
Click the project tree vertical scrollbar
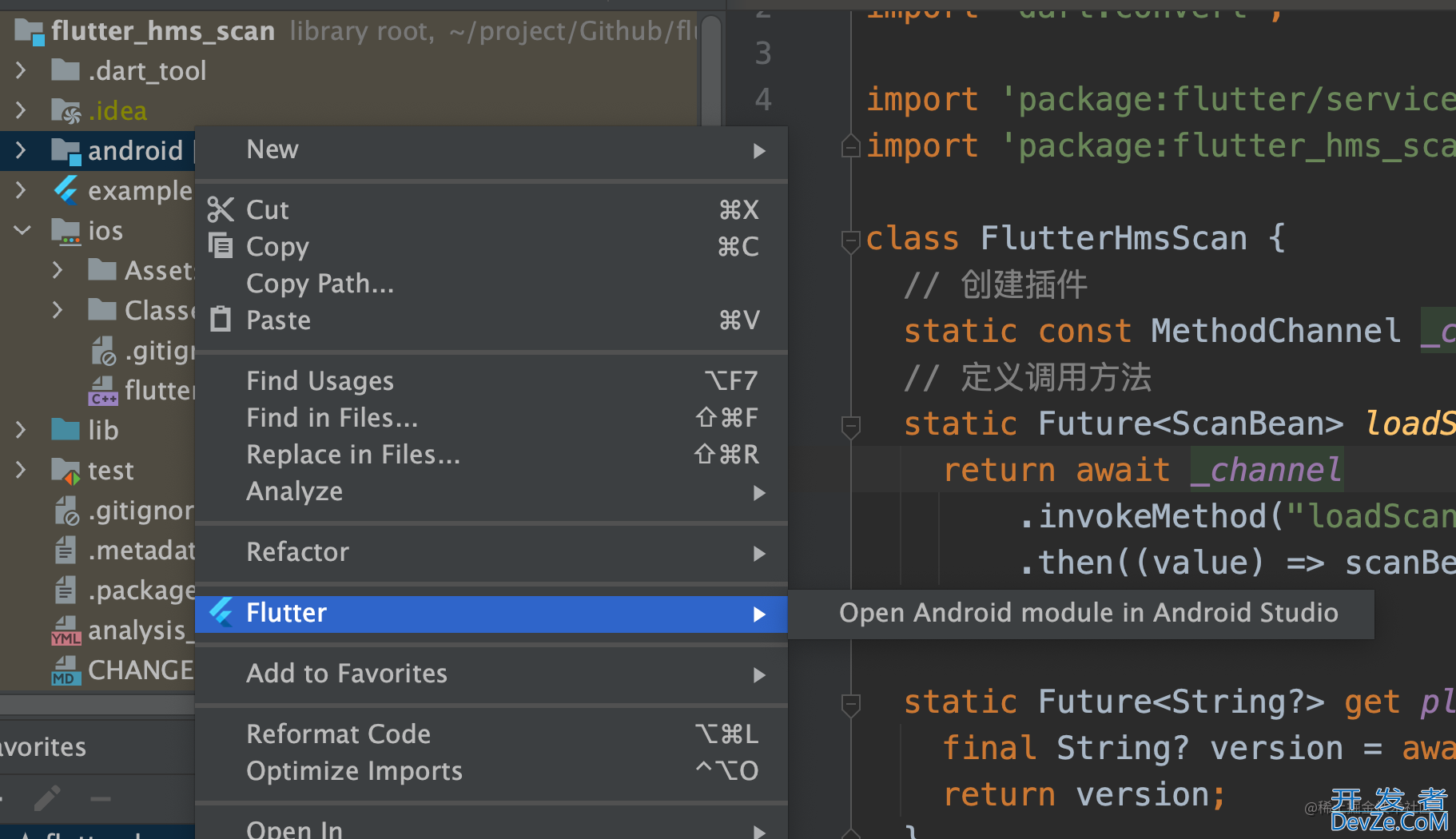(711, 72)
